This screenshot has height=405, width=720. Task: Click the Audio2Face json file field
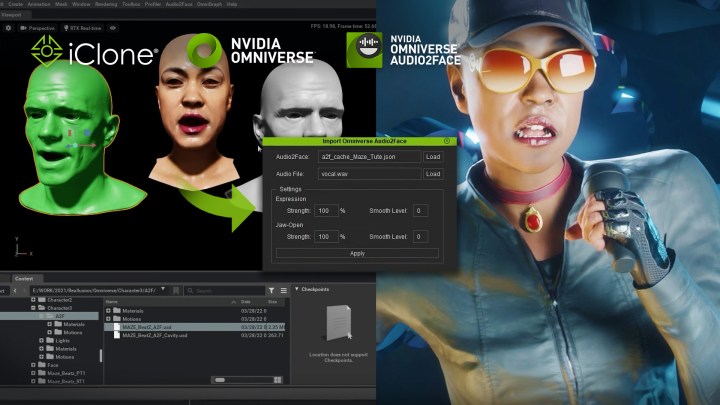point(369,157)
